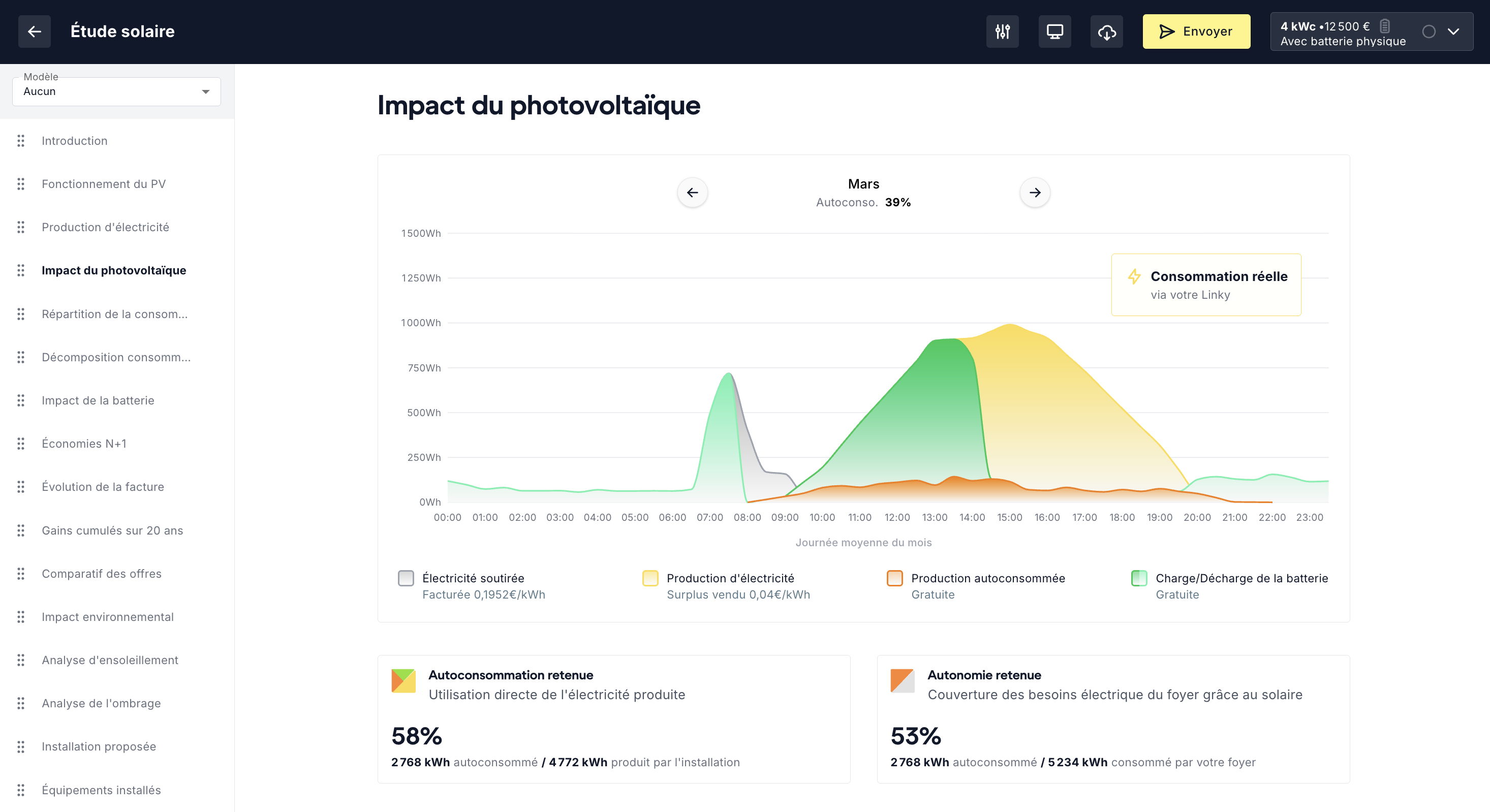
Task: Open Impact environnemental section
Action: 108,617
